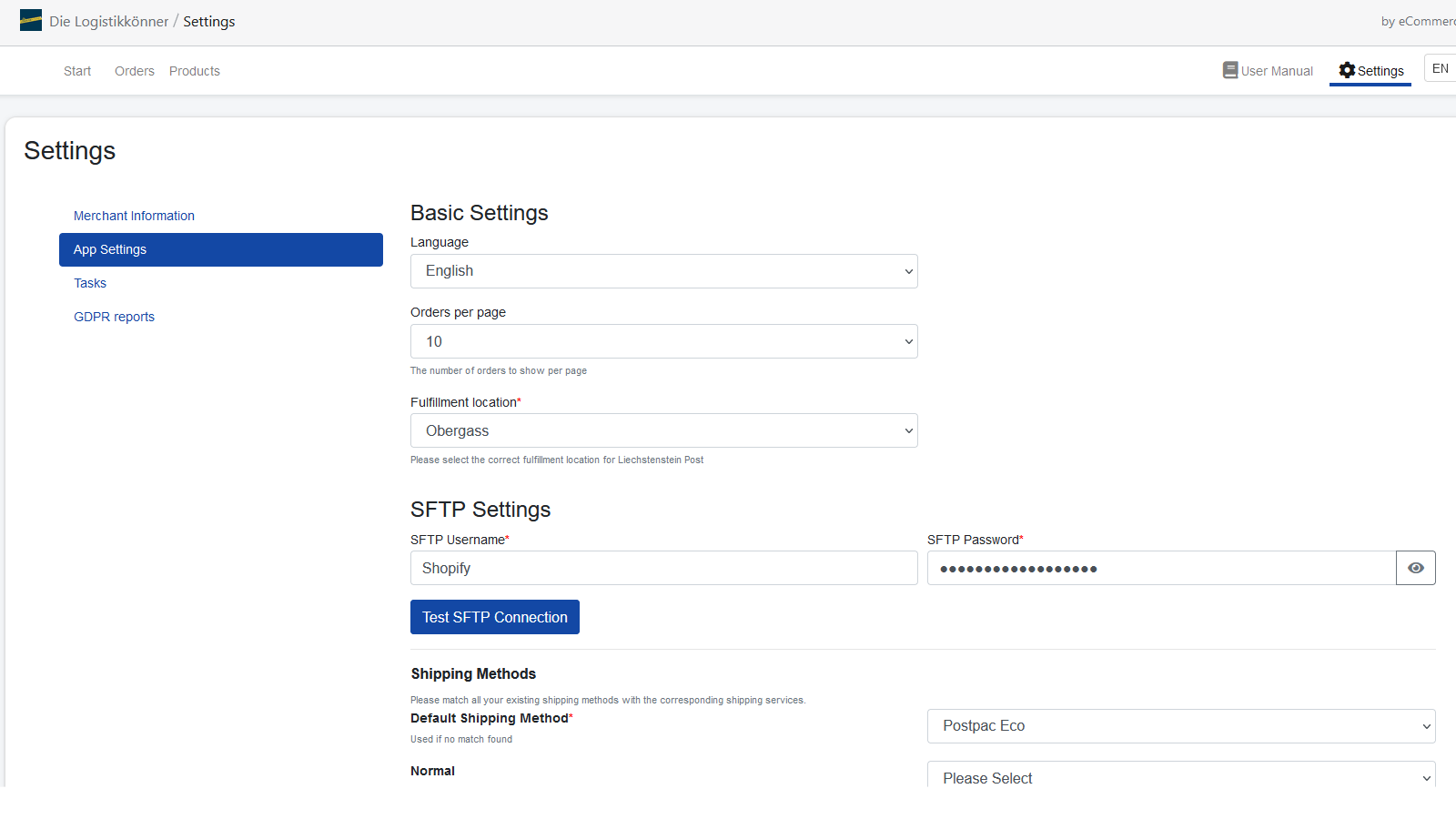Go to the Start tab
The image size is (1456, 819).
click(77, 71)
